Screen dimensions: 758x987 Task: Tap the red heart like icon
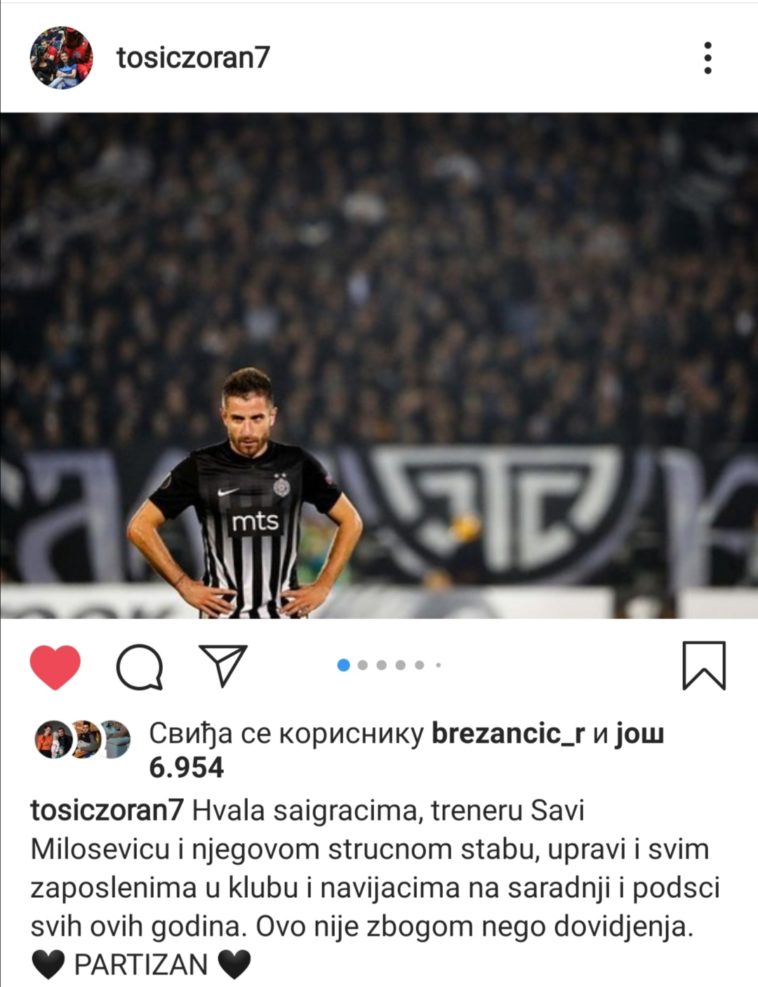click(55, 667)
